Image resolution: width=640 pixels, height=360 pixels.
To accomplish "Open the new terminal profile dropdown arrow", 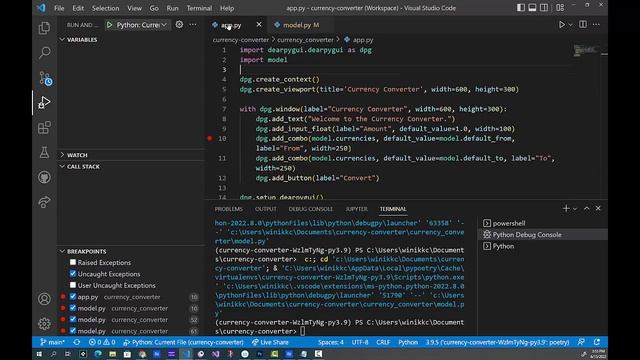I will coord(575,209).
